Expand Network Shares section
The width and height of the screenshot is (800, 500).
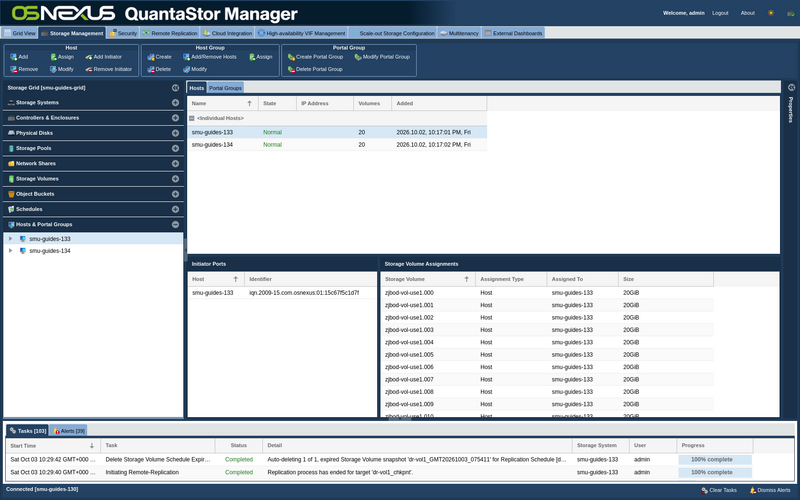[x=176, y=164]
